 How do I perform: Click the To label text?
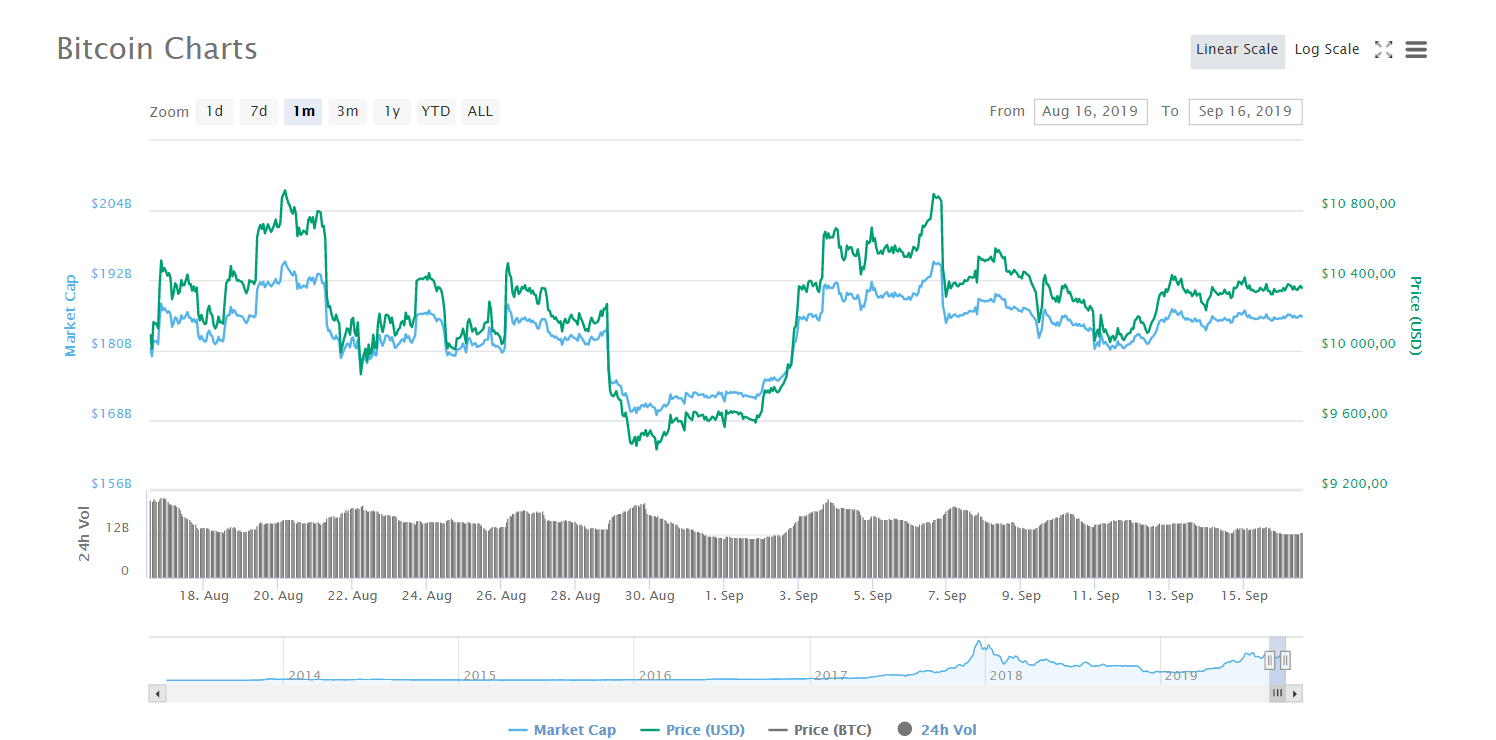(1170, 111)
